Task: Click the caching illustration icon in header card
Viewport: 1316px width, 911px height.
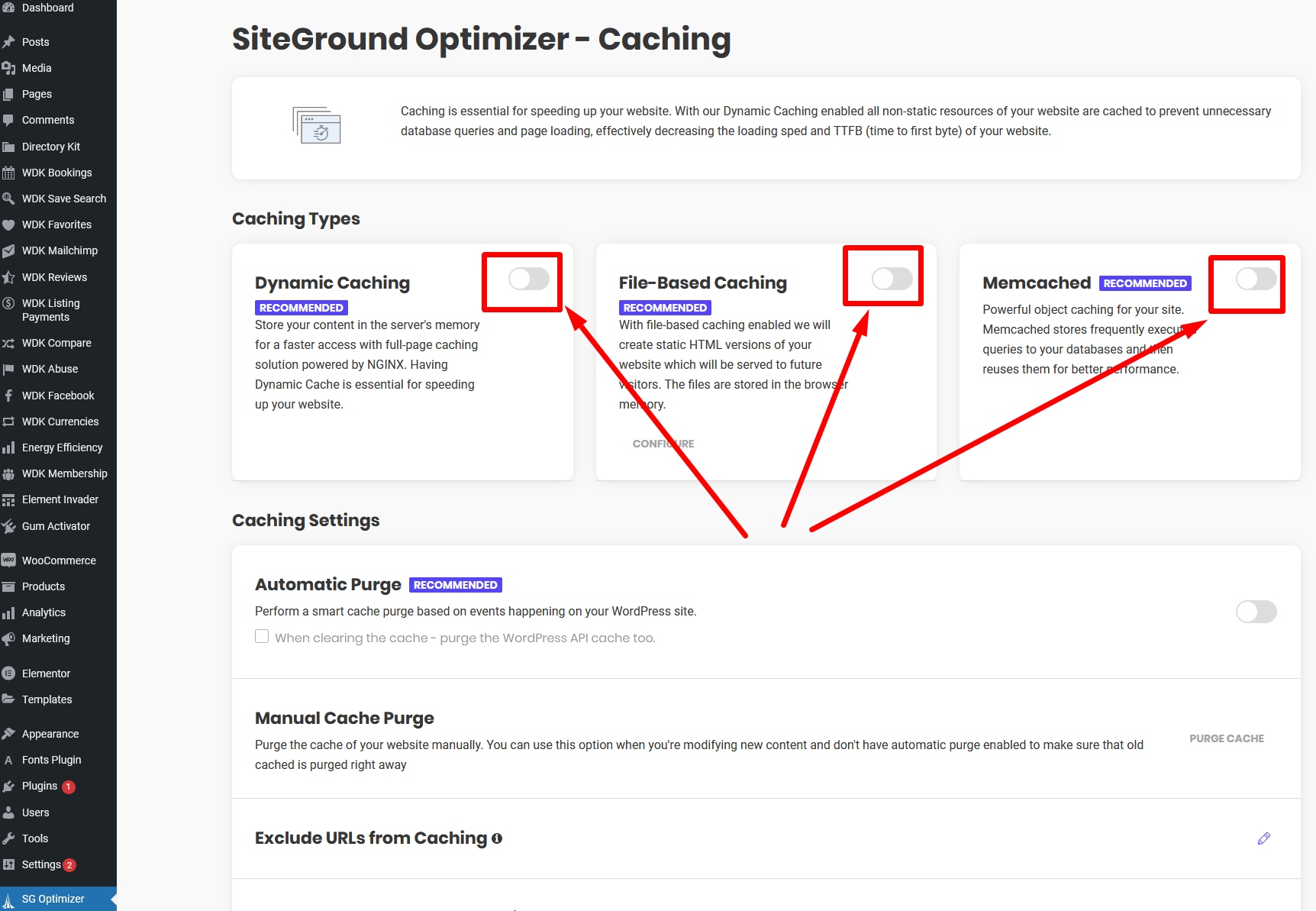Action: click(x=317, y=125)
